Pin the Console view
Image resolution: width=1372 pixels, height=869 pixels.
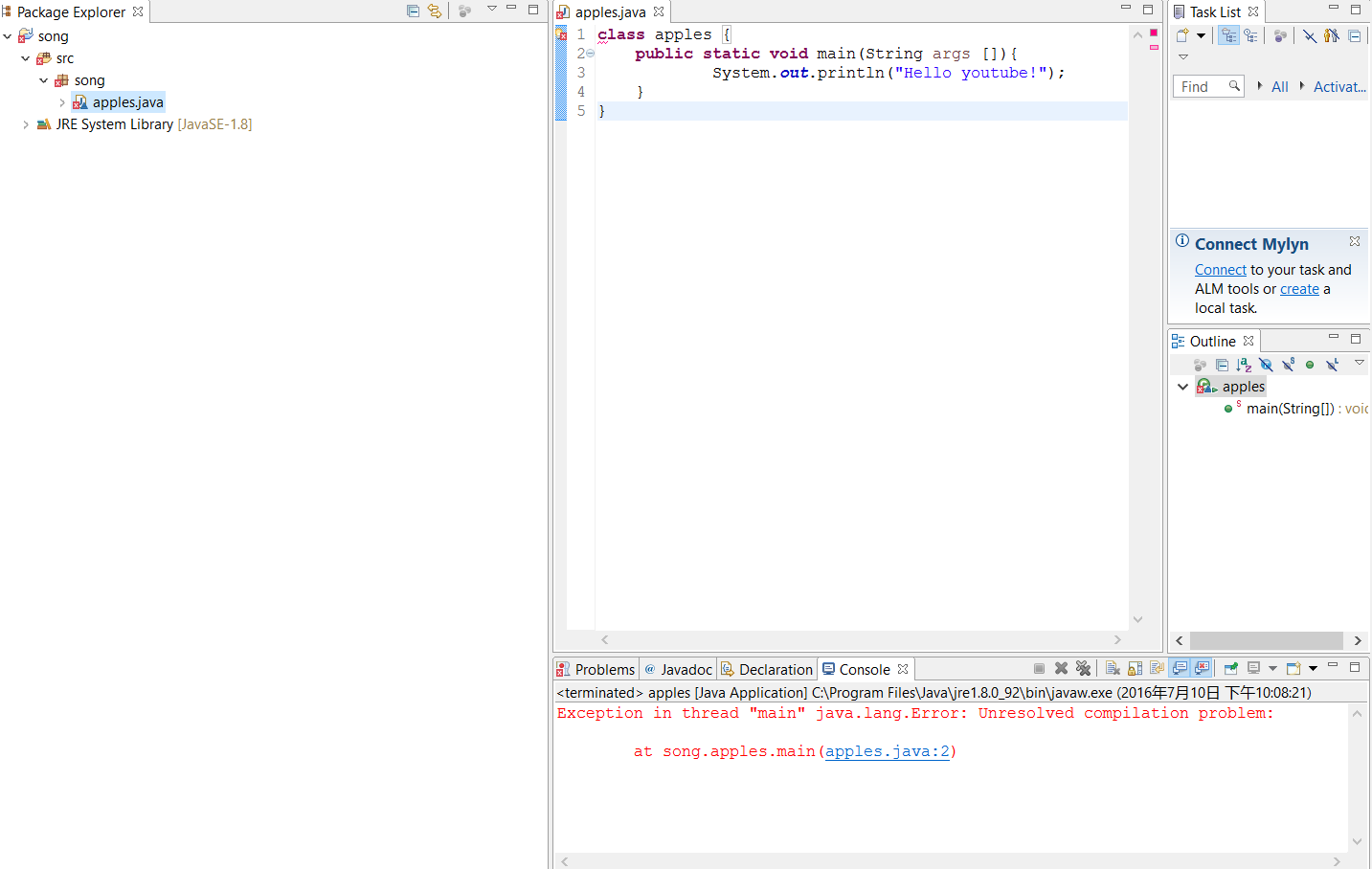(x=1231, y=668)
